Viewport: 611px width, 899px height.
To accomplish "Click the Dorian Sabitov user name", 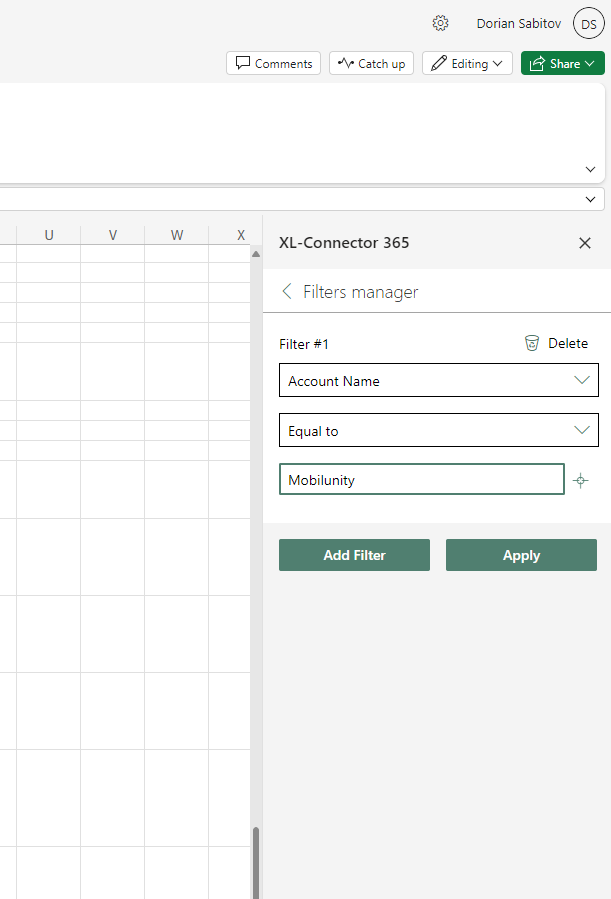I will [519, 24].
